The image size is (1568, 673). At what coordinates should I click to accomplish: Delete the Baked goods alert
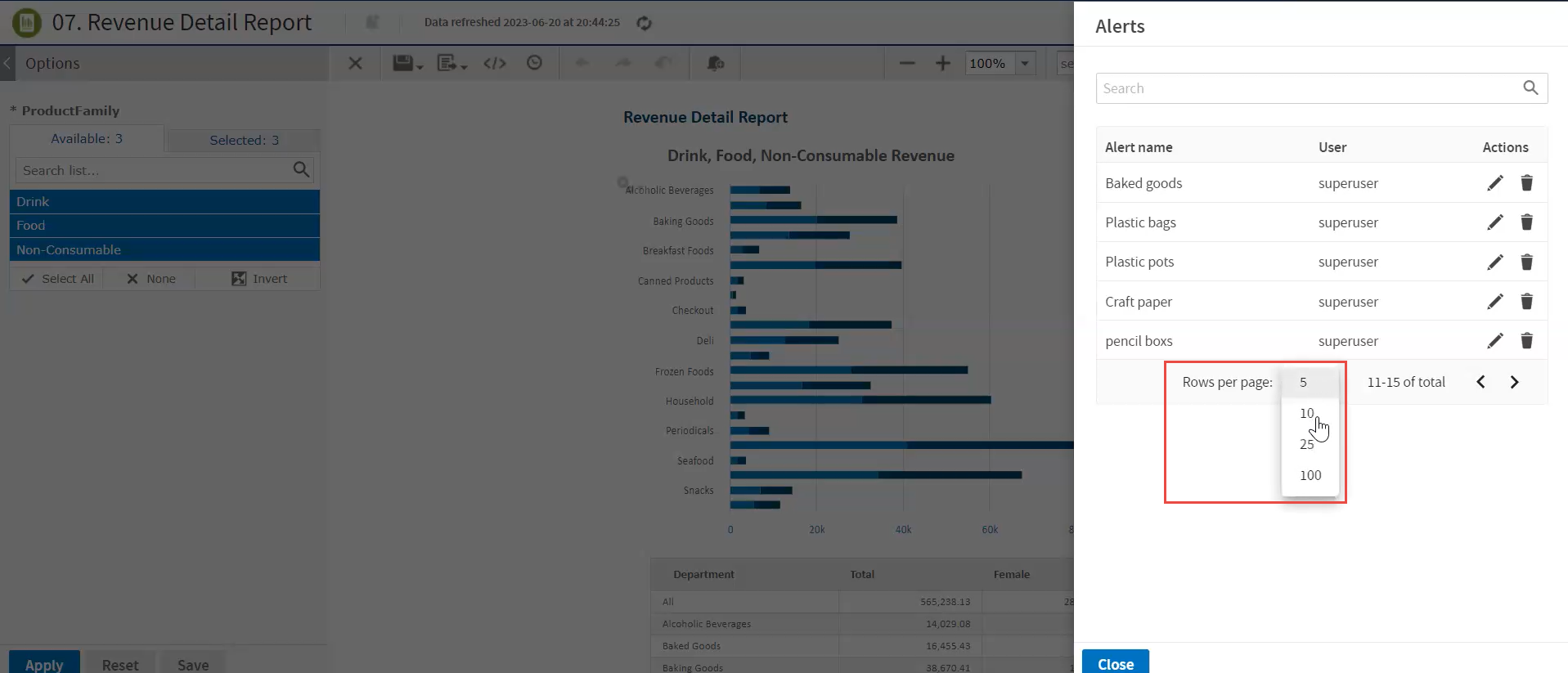click(1526, 183)
